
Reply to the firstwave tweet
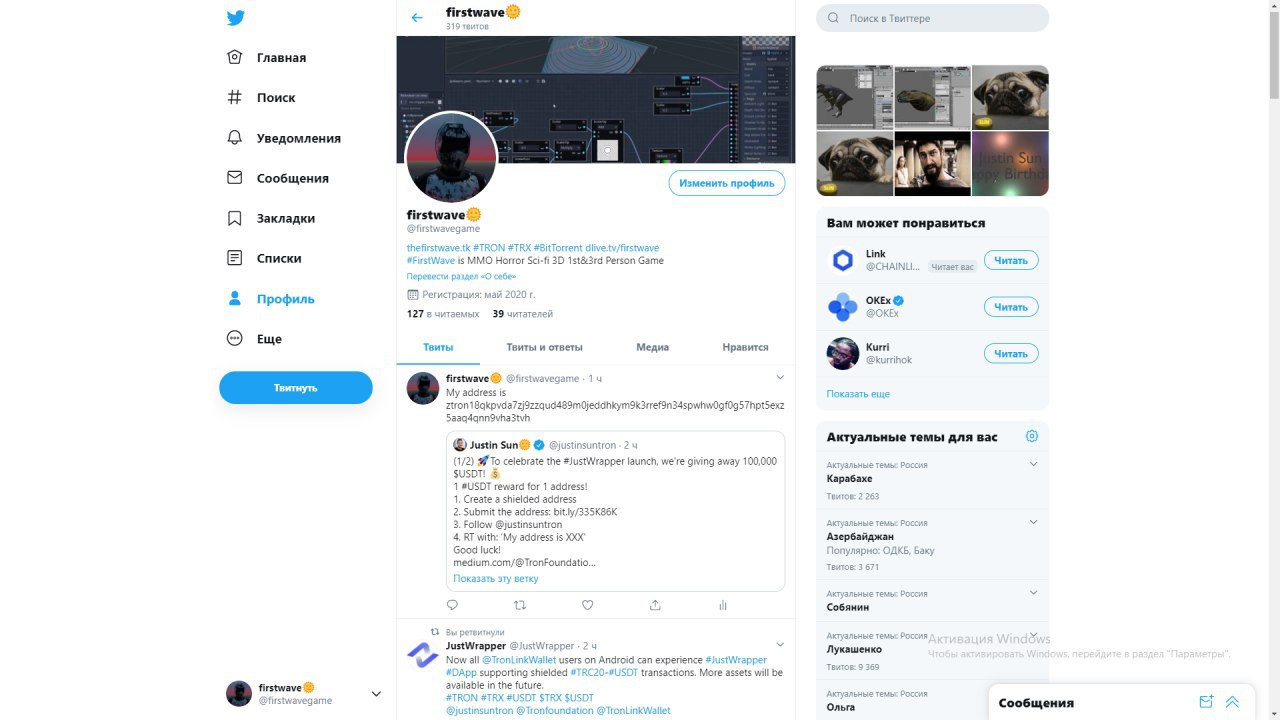[452, 605]
